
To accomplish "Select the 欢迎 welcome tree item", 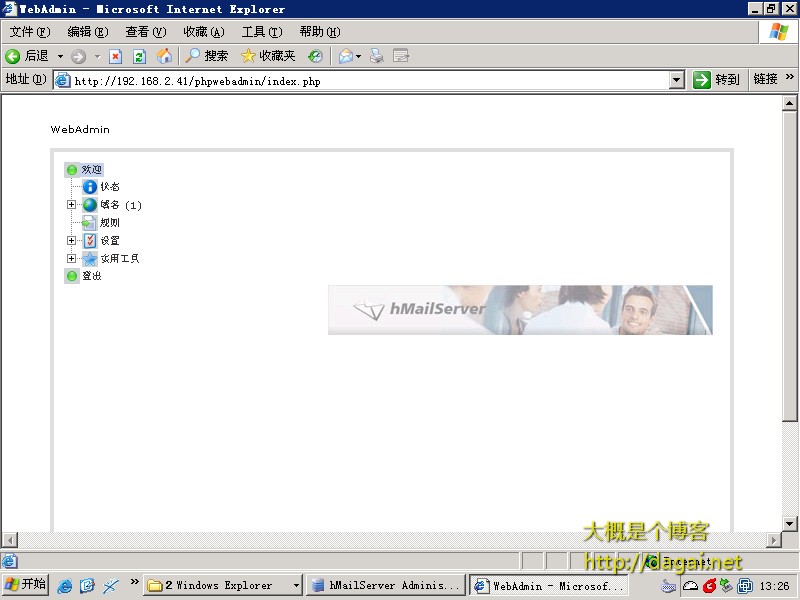I will pyautogui.click(x=92, y=170).
